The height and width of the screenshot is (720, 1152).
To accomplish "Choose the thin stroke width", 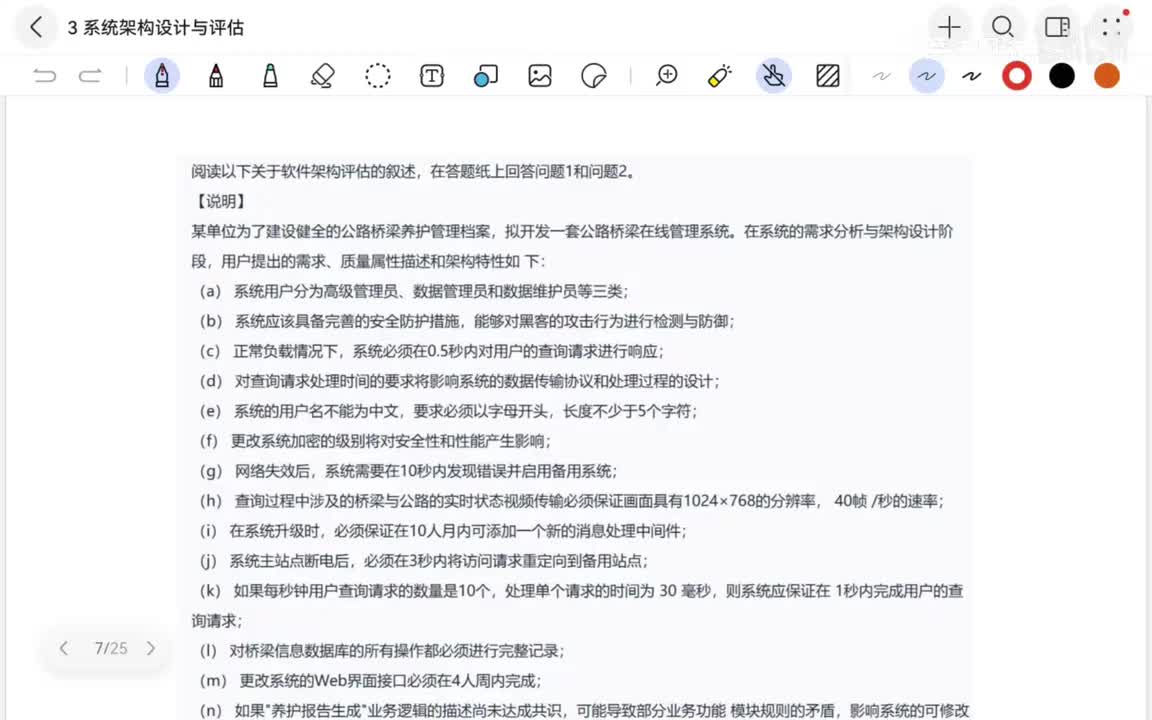I will pyautogui.click(x=882, y=76).
